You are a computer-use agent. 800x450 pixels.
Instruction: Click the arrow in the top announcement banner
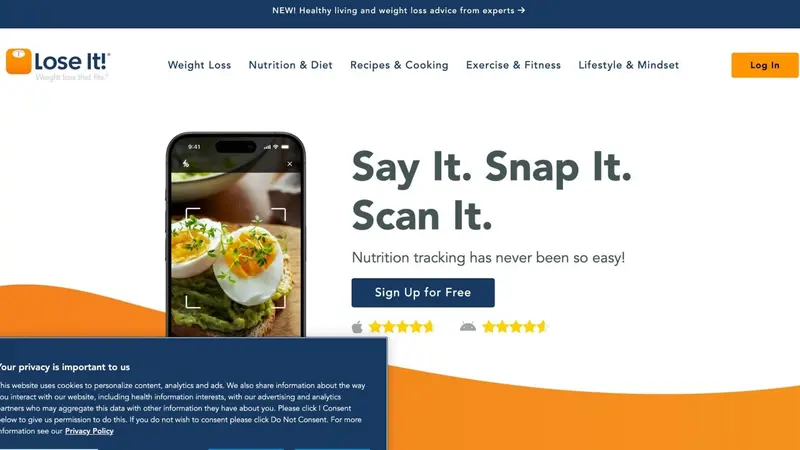coord(521,10)
